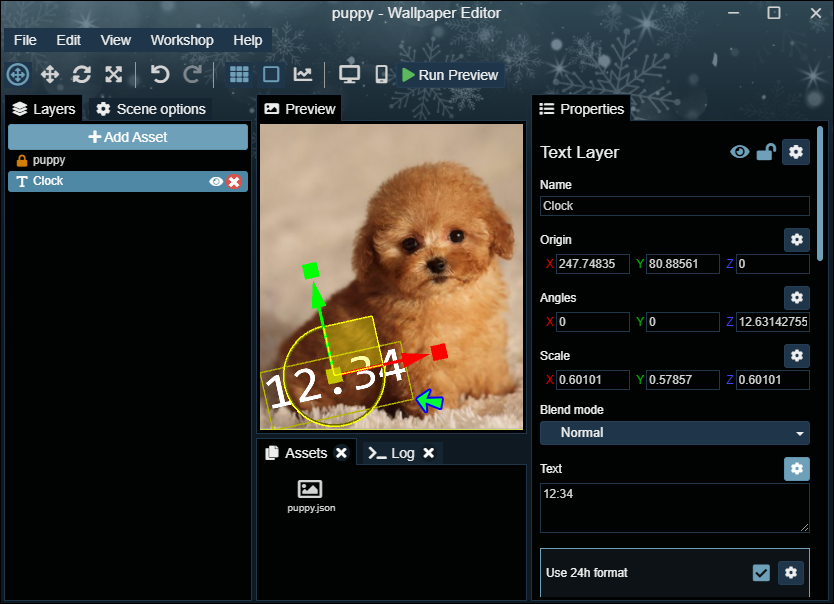Close the Assets tab
834x604 pixels.
click(x=341, y=453)
